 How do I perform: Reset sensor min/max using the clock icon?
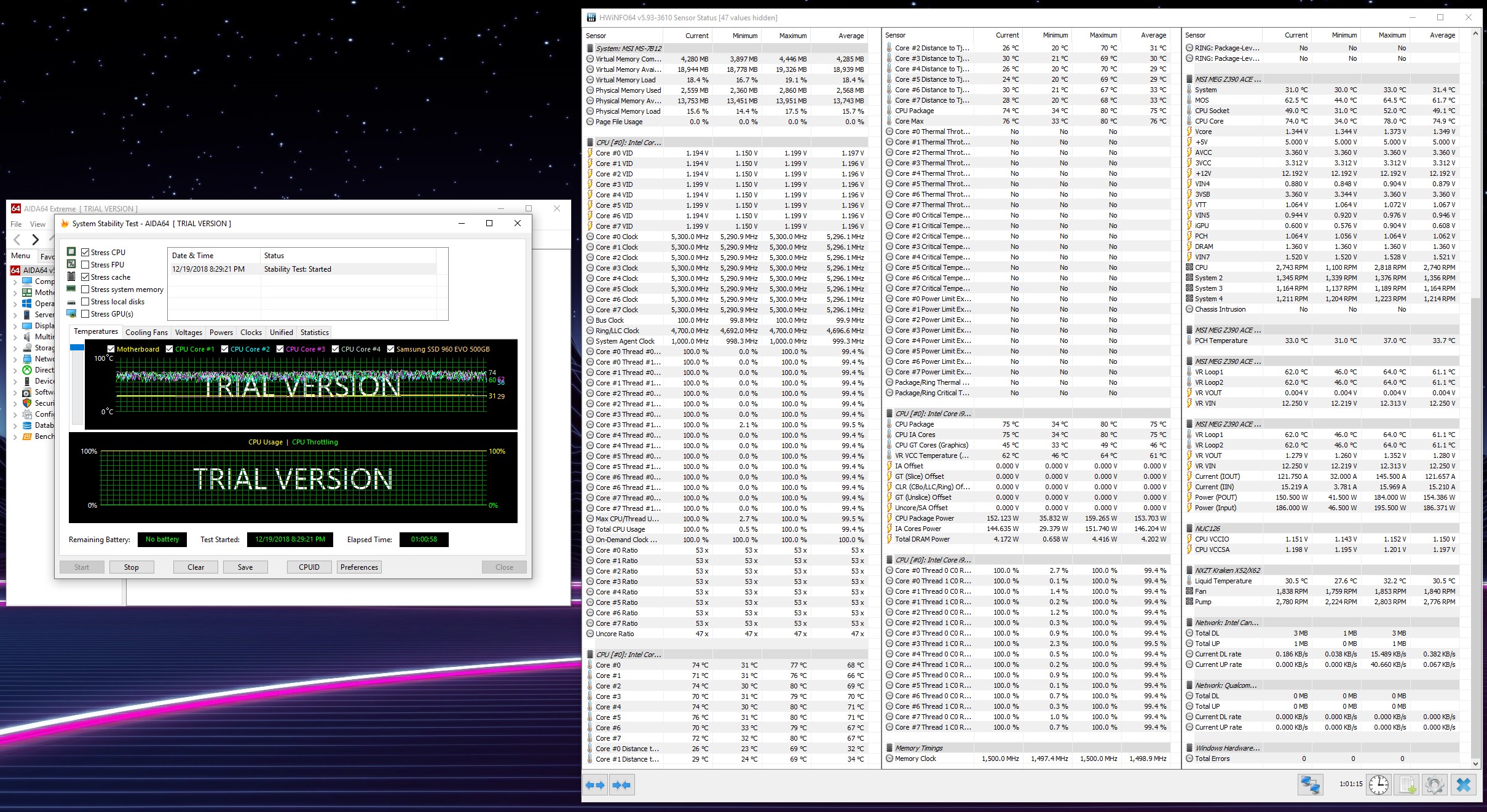[1378, 784]
